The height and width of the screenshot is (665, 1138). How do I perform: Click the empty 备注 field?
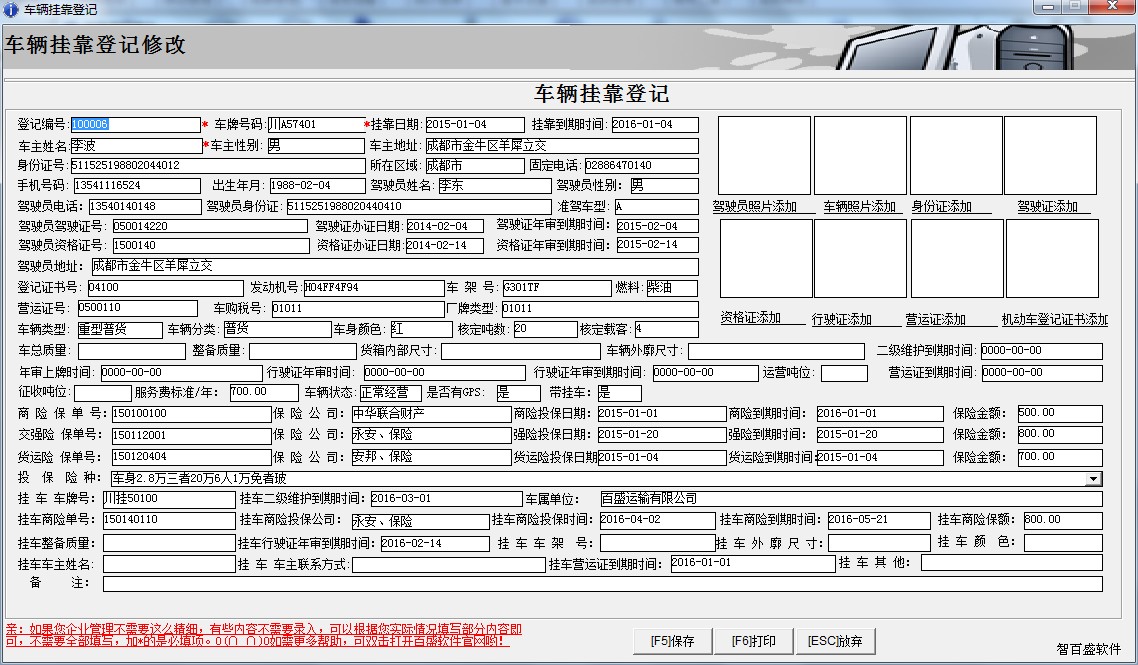(602, 584)
